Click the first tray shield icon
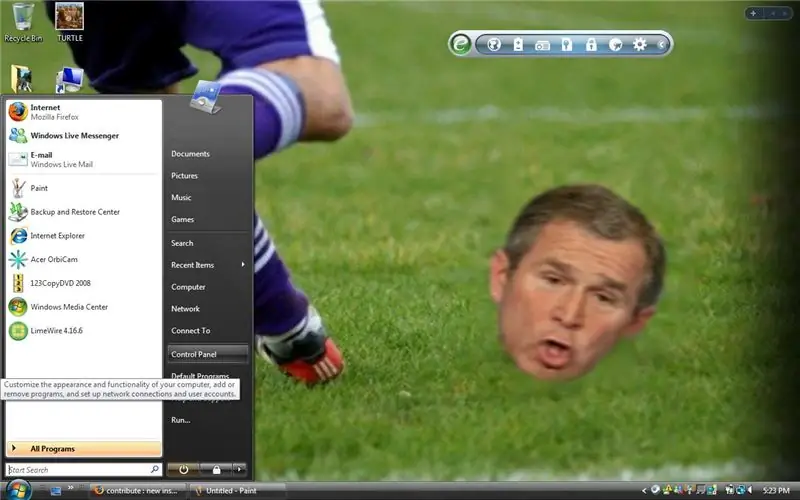 pos(655,490)
